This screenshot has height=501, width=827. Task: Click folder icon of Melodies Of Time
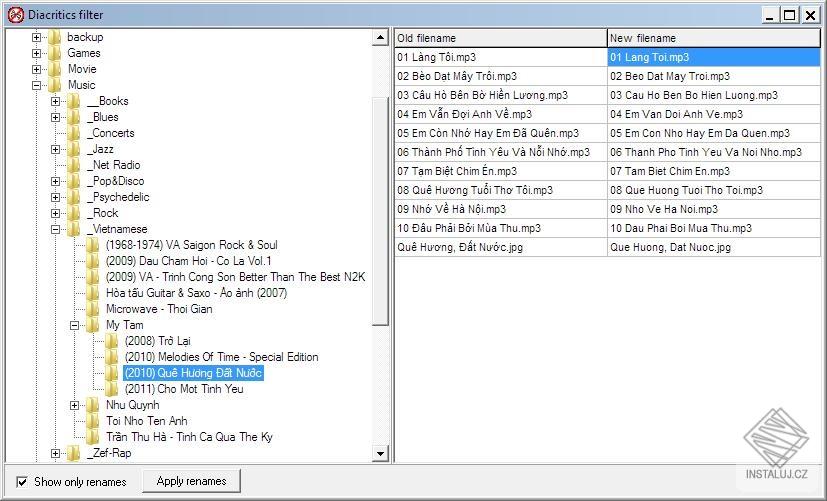(112, 357)
